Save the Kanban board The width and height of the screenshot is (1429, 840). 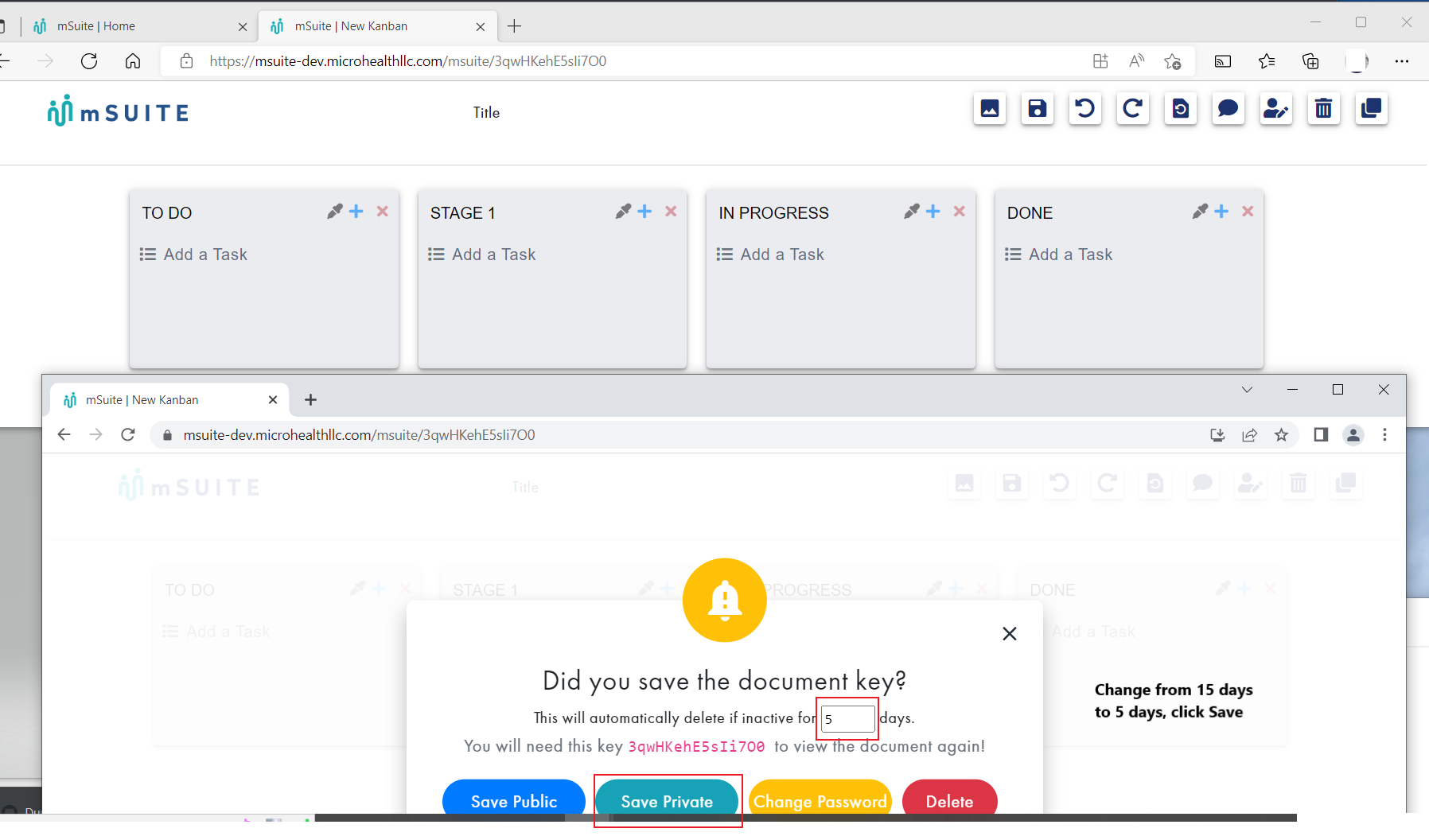point(1038,109)
